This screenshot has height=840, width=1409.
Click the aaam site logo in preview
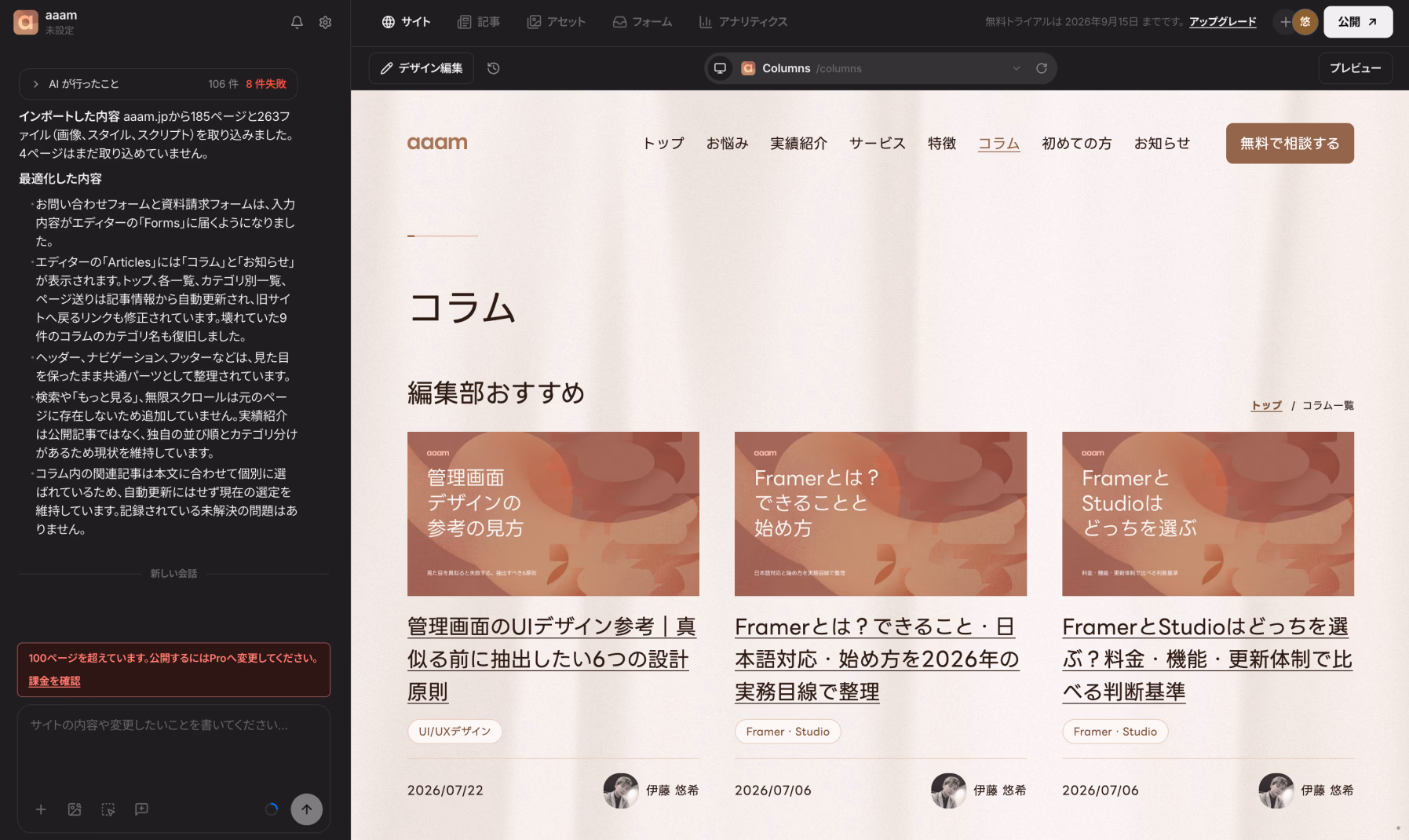pos(437,143)
